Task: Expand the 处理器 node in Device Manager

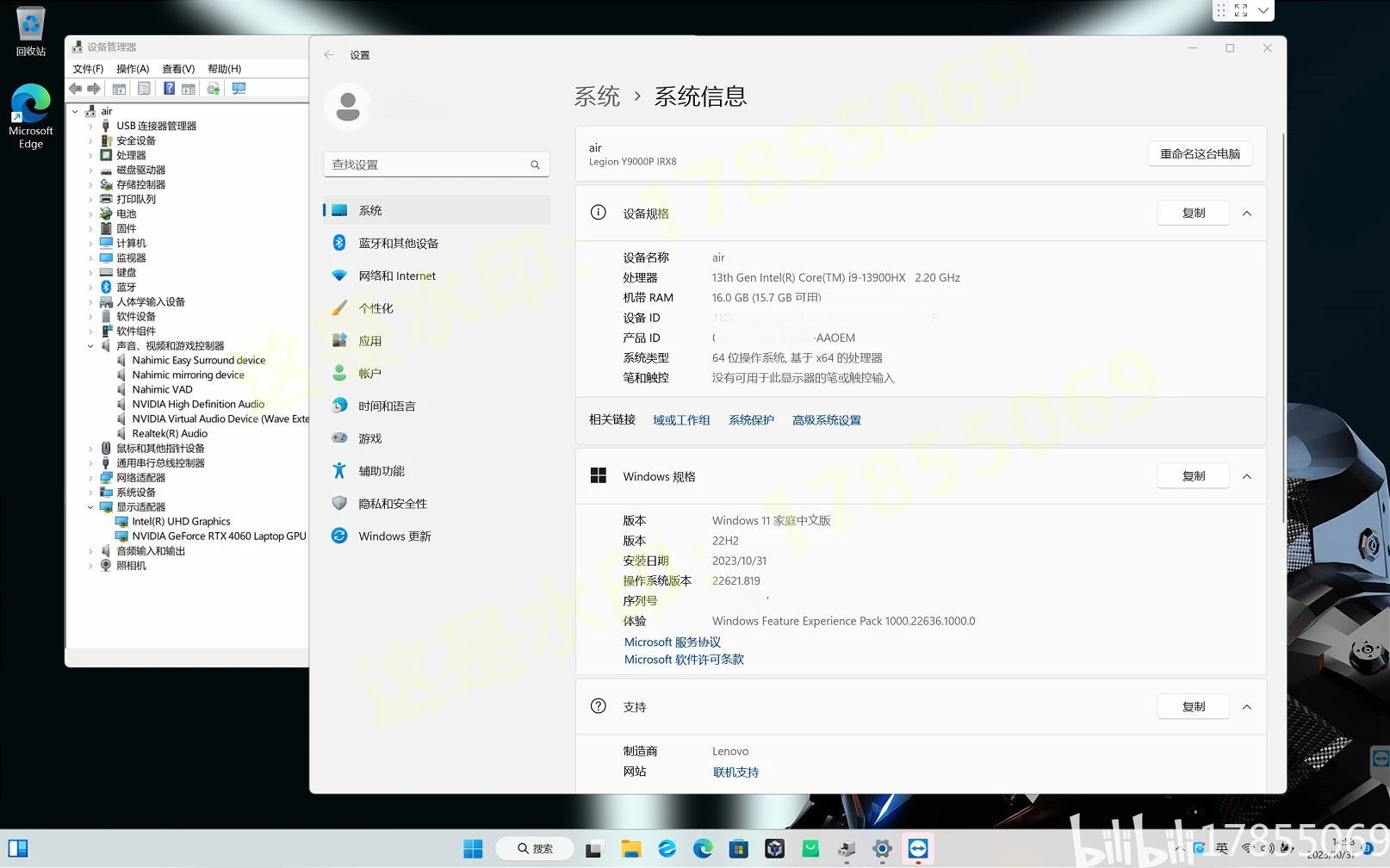Action: pos(90,155)
